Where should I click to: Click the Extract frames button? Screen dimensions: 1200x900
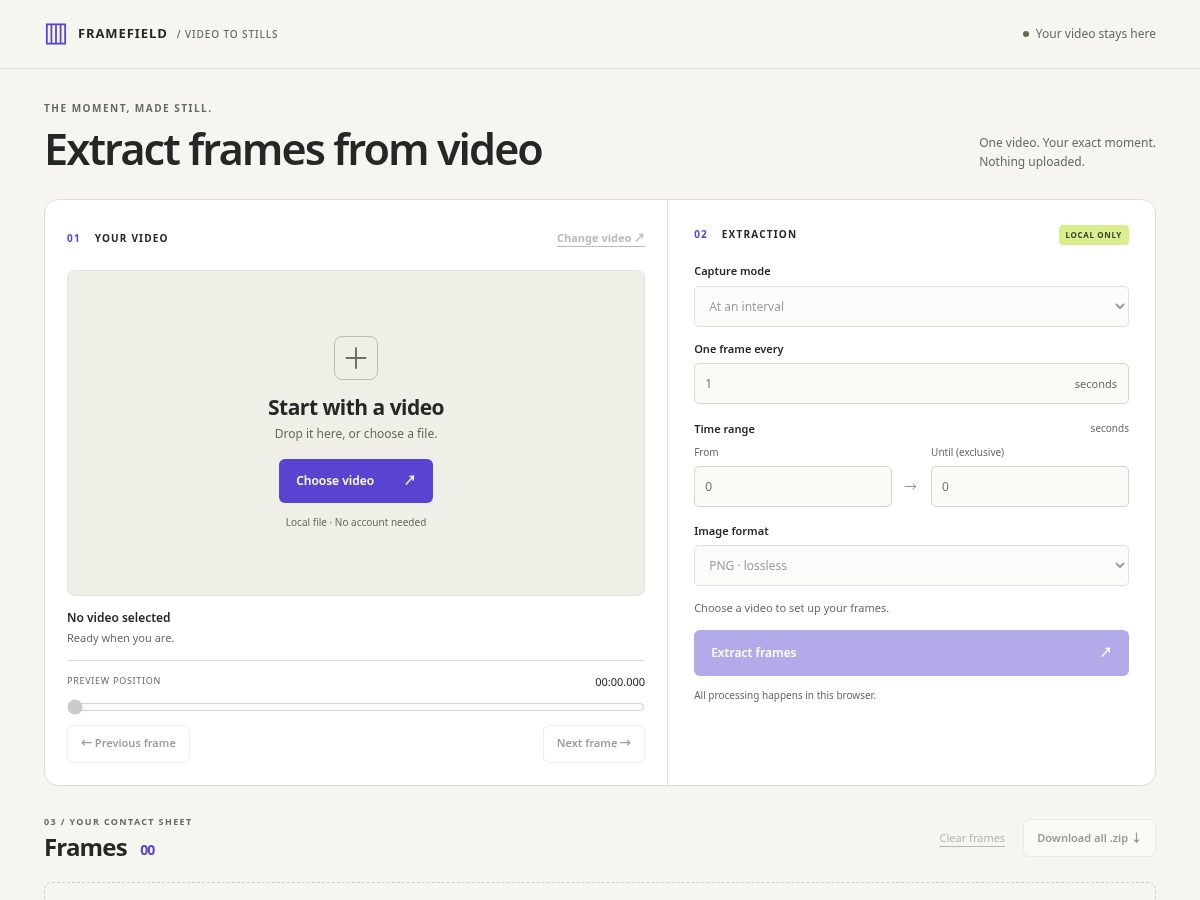coord(911,653)
